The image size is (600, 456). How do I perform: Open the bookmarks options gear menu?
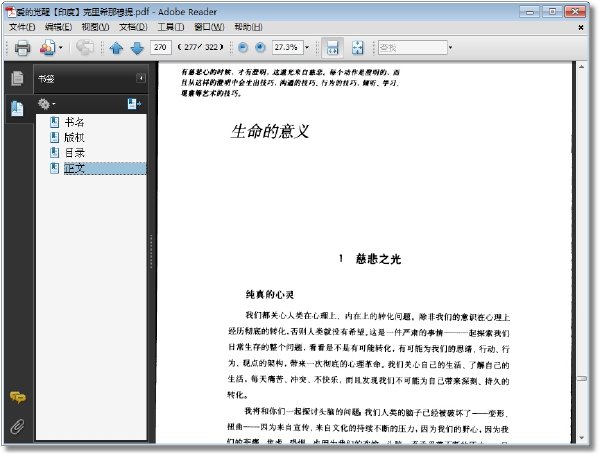(x=46, y=104)
